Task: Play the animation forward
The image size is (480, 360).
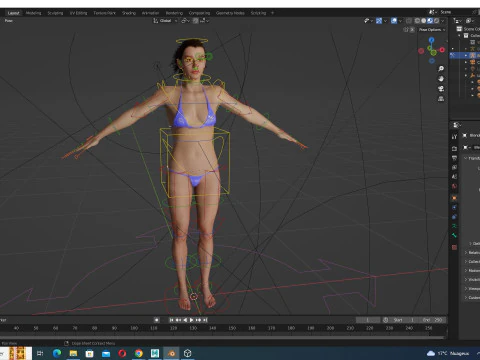Action: (x=192, y=320)
